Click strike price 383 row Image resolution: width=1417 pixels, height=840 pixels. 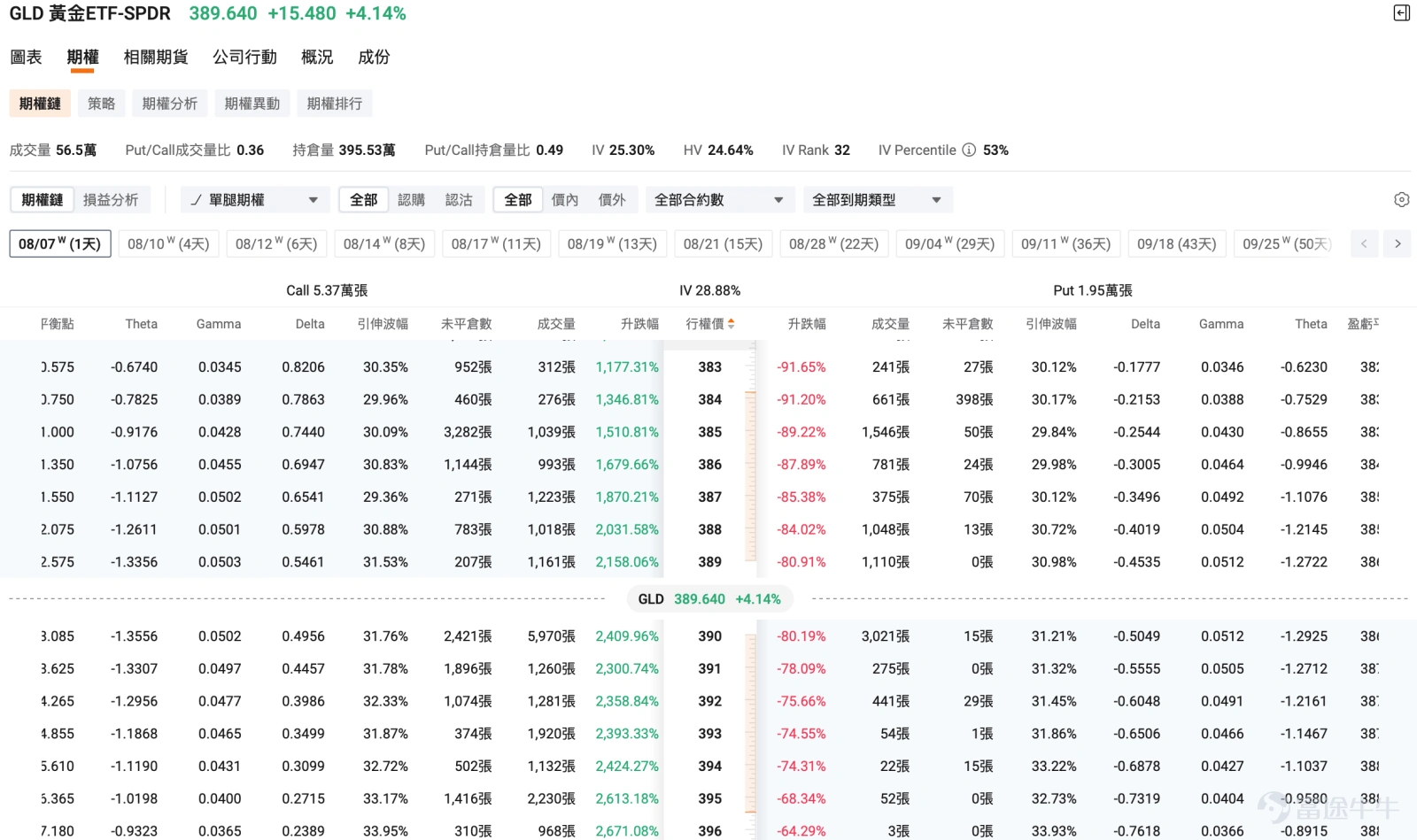pyautogui.click(x=709, y=367)
